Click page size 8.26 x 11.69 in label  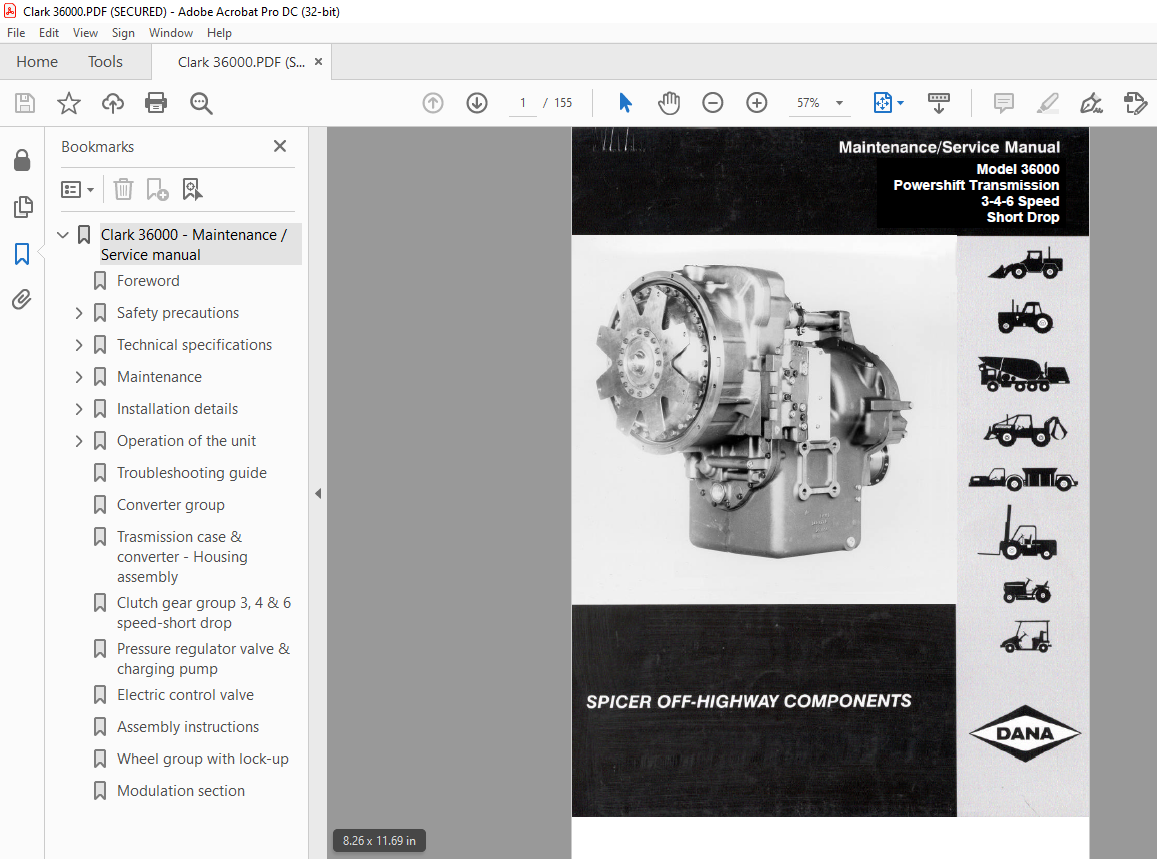pos(379,841)
